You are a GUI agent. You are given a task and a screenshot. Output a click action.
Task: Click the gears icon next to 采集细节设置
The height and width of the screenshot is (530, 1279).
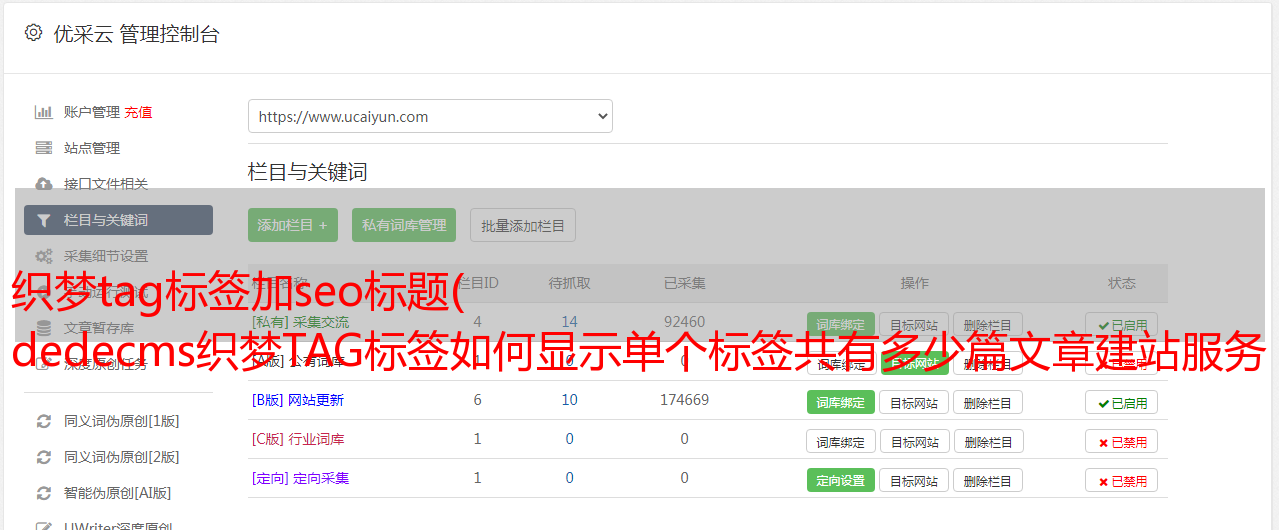[44, 256]
